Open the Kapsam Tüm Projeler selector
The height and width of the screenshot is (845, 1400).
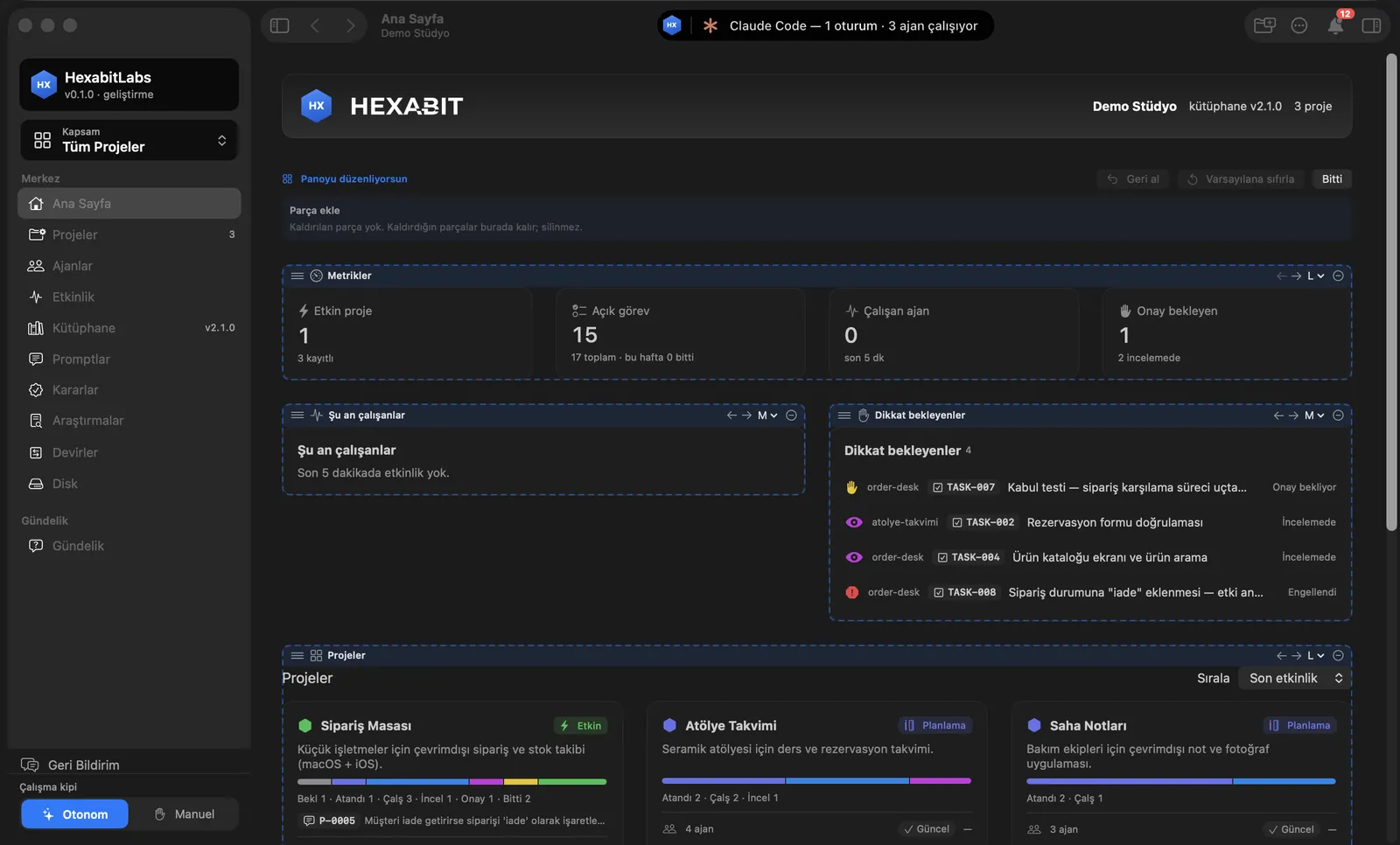click(129, 140)
